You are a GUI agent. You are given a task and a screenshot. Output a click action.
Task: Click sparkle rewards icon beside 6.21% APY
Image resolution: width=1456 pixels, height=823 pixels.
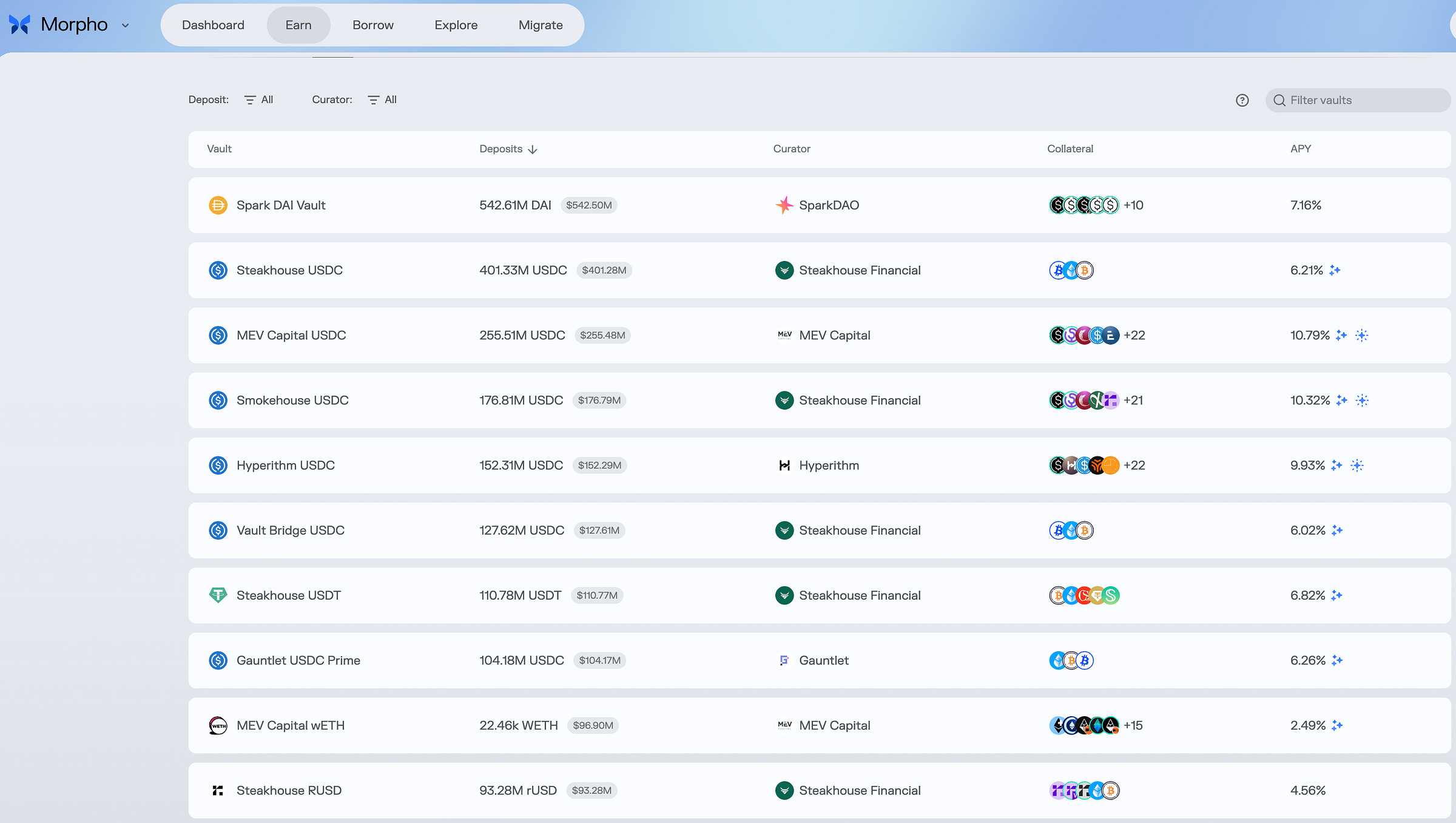1335,270
